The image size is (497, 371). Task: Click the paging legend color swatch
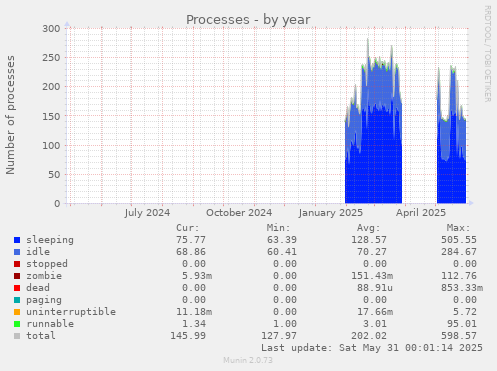coord(17,300)
